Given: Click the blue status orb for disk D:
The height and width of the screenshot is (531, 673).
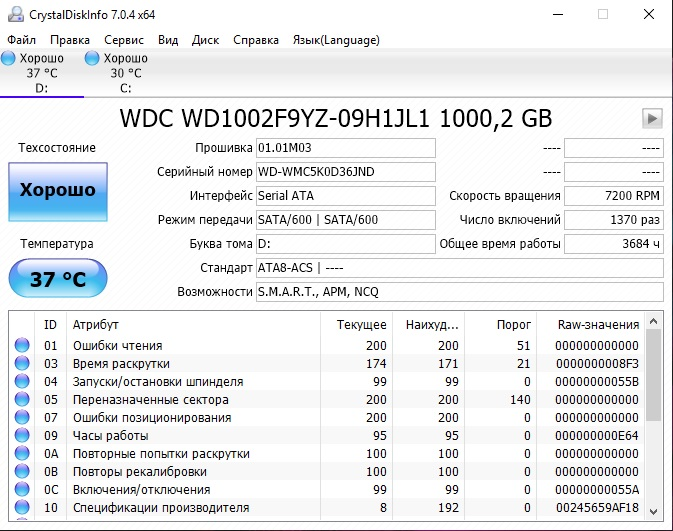Looking at the screenshot, I should (8, 58).
